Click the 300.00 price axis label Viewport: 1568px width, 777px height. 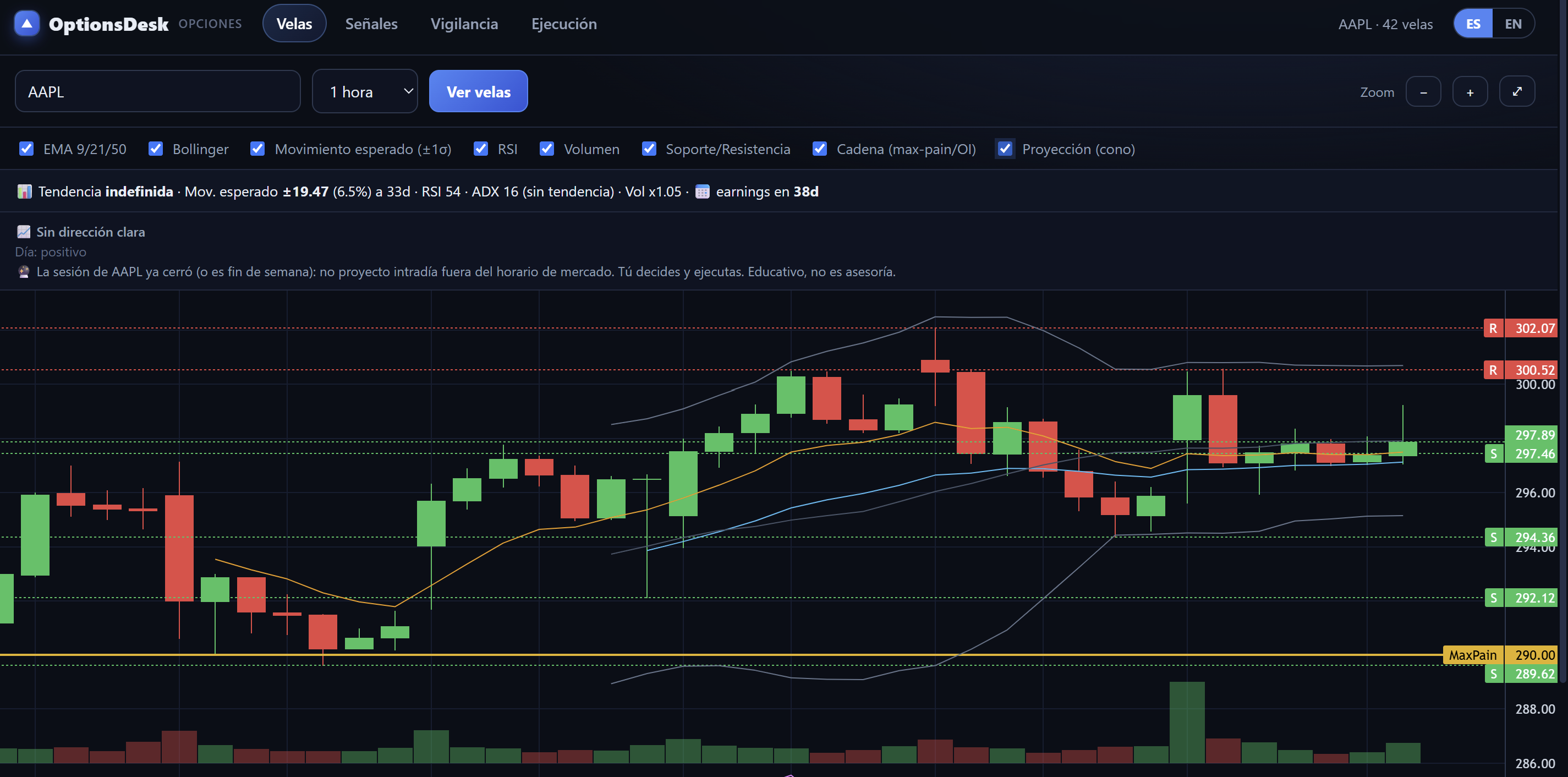point(1534,385)
